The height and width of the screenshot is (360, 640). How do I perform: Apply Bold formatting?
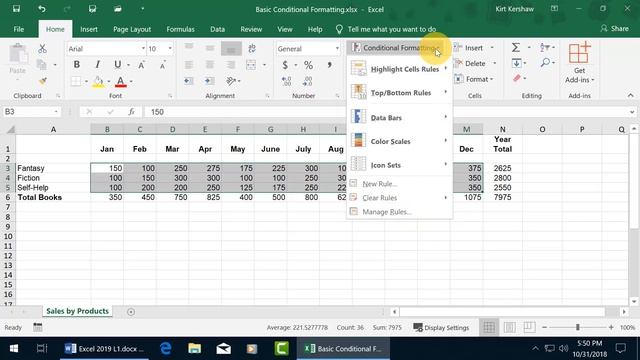pos(76,64)
